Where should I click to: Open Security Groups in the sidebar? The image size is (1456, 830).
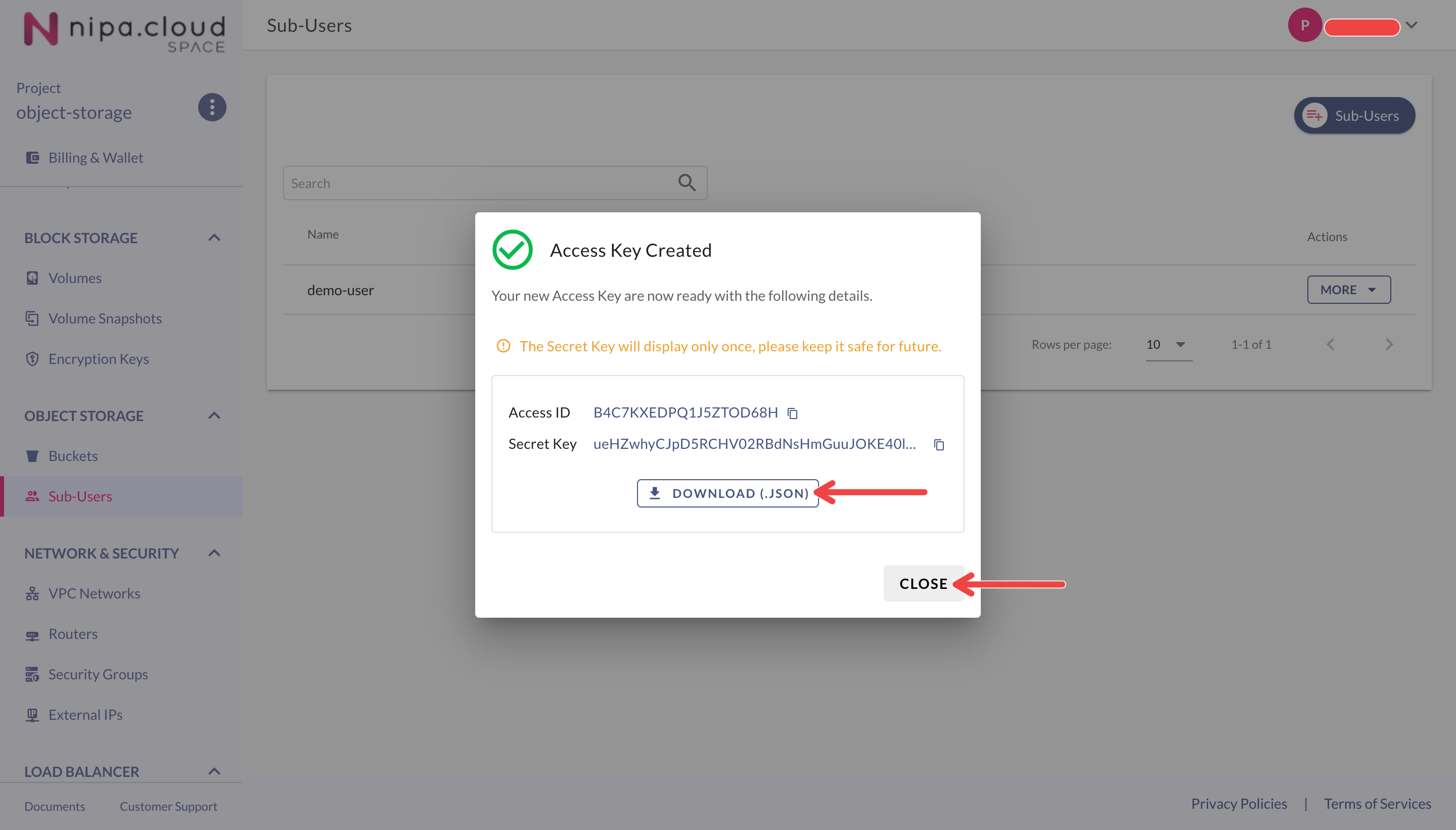[98, 674]
